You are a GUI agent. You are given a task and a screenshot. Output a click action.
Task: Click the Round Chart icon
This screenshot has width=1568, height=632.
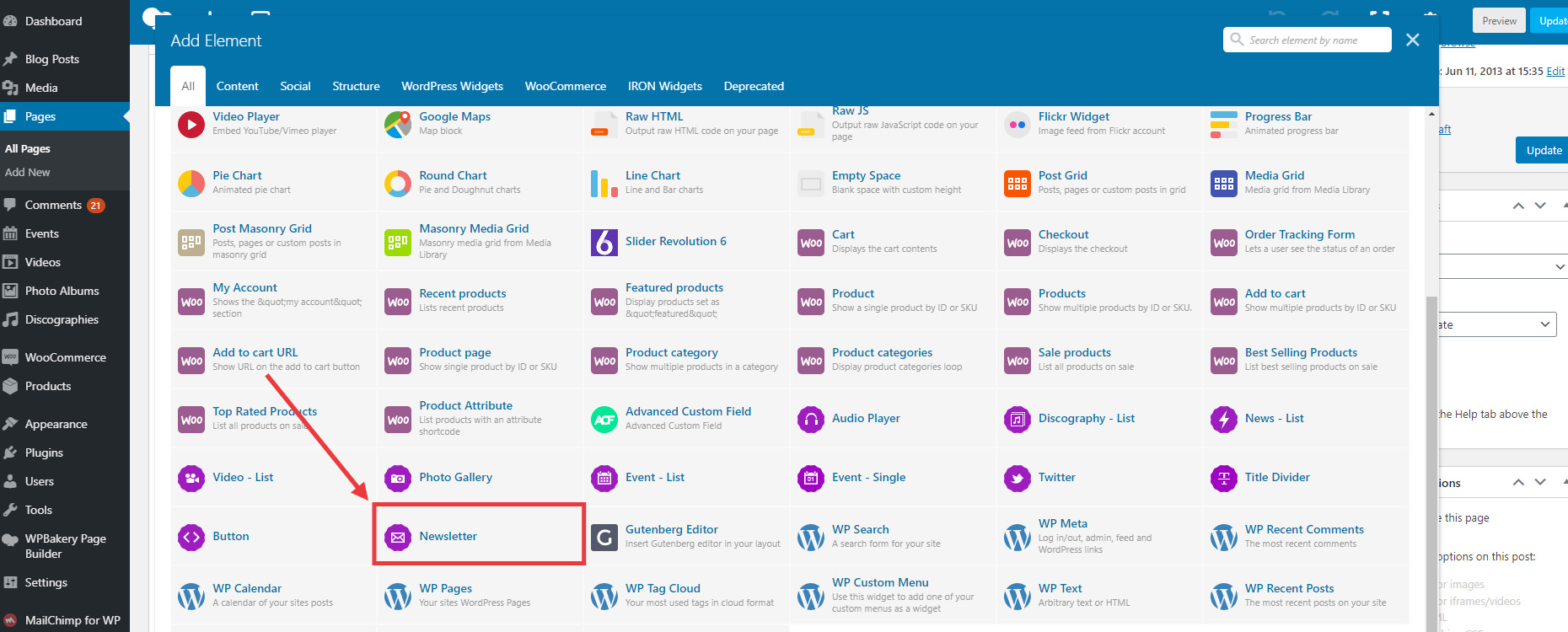(398, 184)
